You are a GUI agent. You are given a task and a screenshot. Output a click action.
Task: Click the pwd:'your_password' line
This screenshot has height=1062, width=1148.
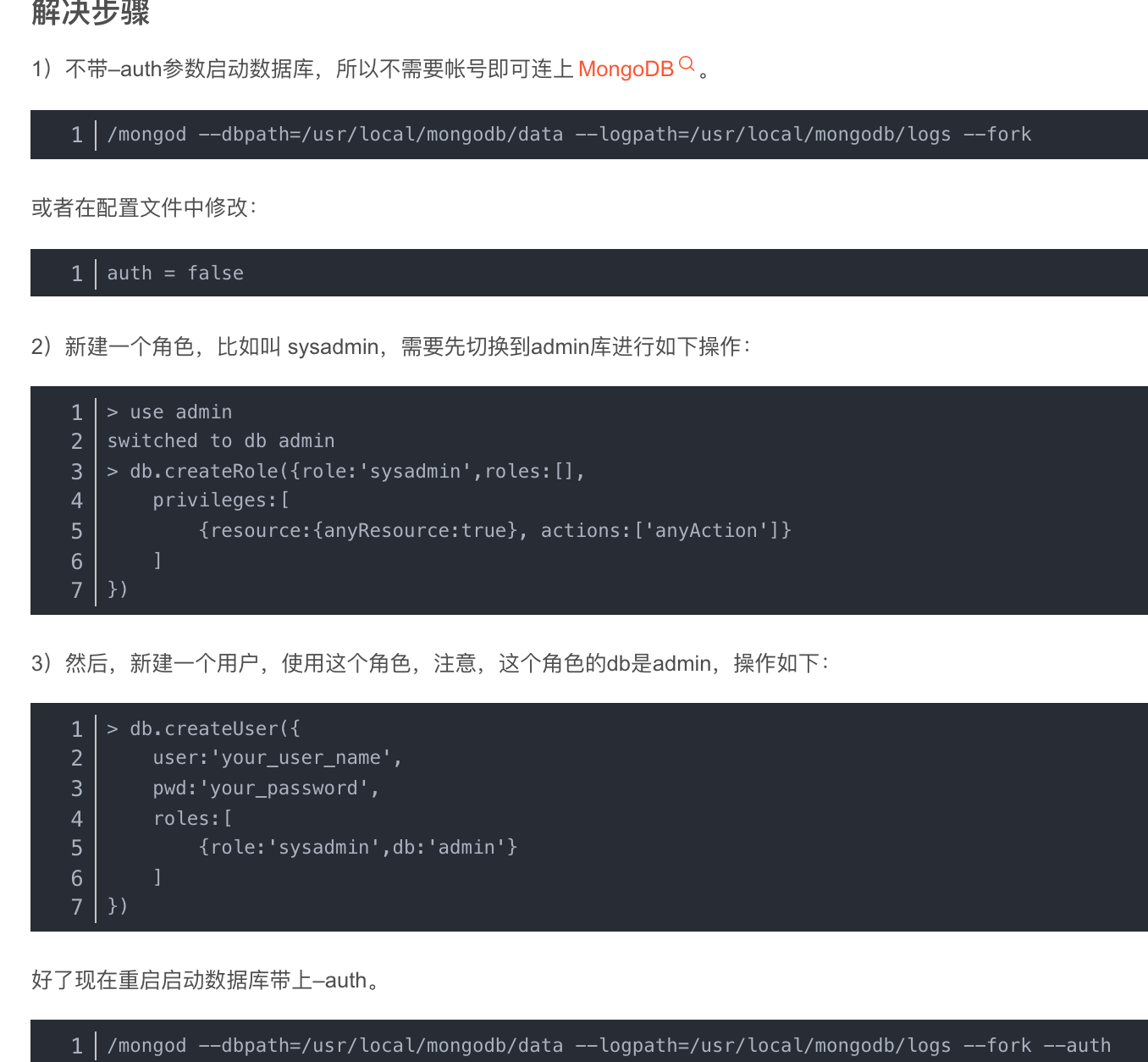coord(266,788)
